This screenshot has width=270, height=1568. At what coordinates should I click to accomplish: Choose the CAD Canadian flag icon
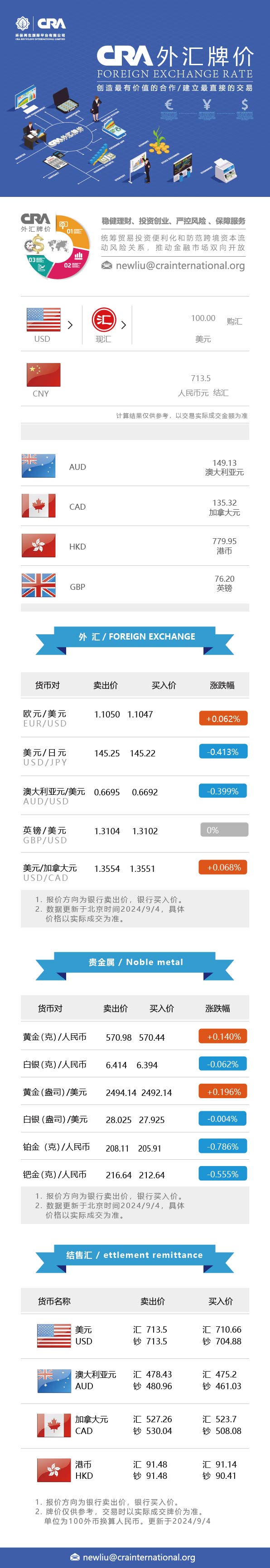[39, 506]
